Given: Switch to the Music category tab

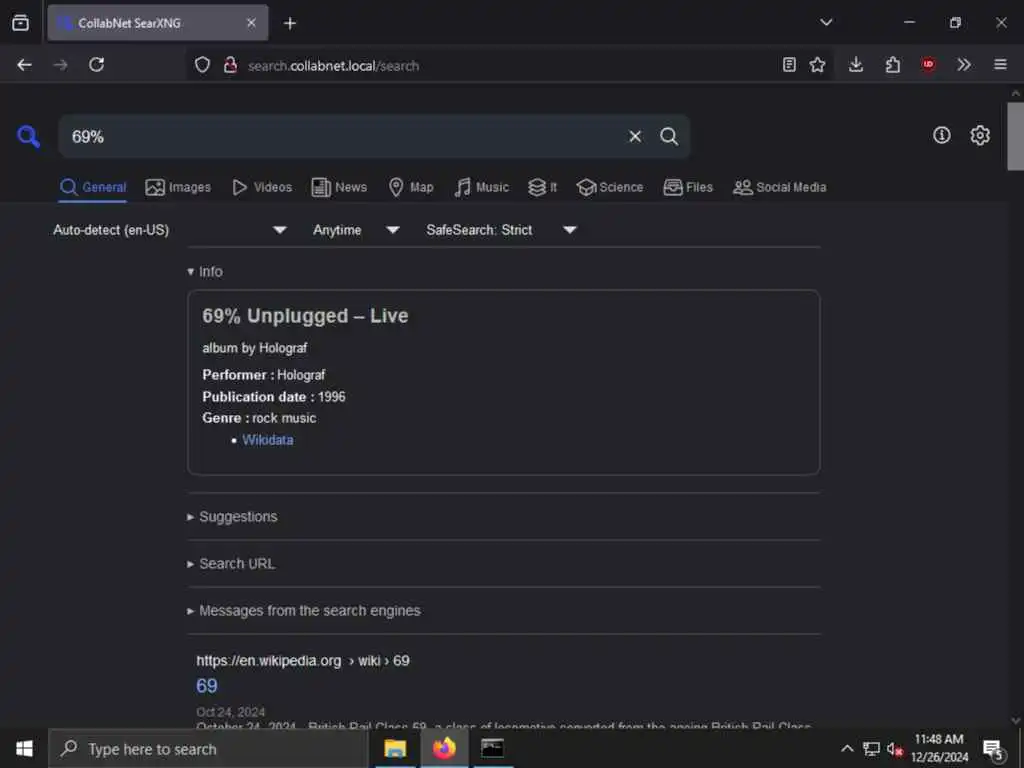Looking at the screenshot, I should [x=481, y=187].
